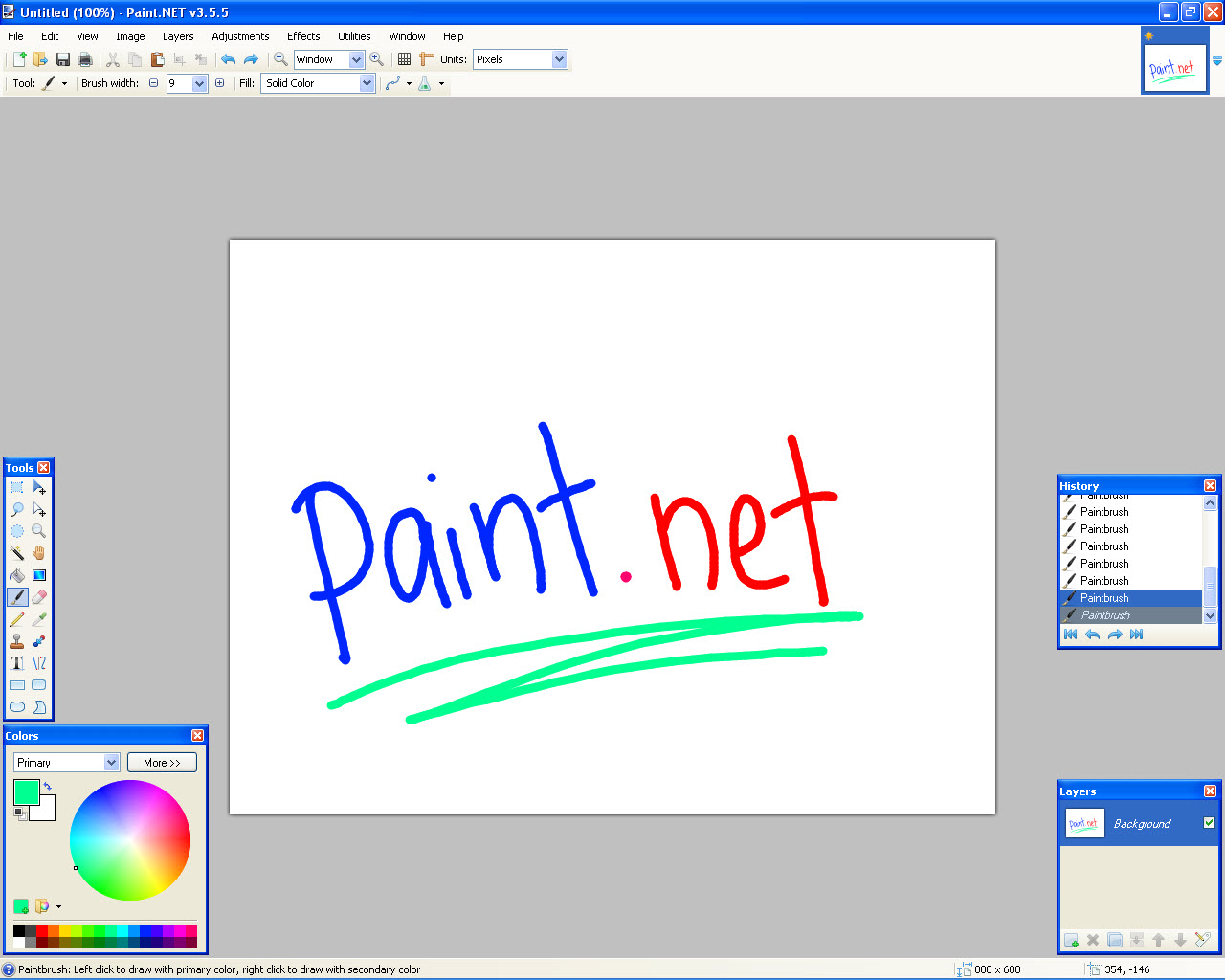Swap primary and secondary colors
1225x980 pixels.
47,786
